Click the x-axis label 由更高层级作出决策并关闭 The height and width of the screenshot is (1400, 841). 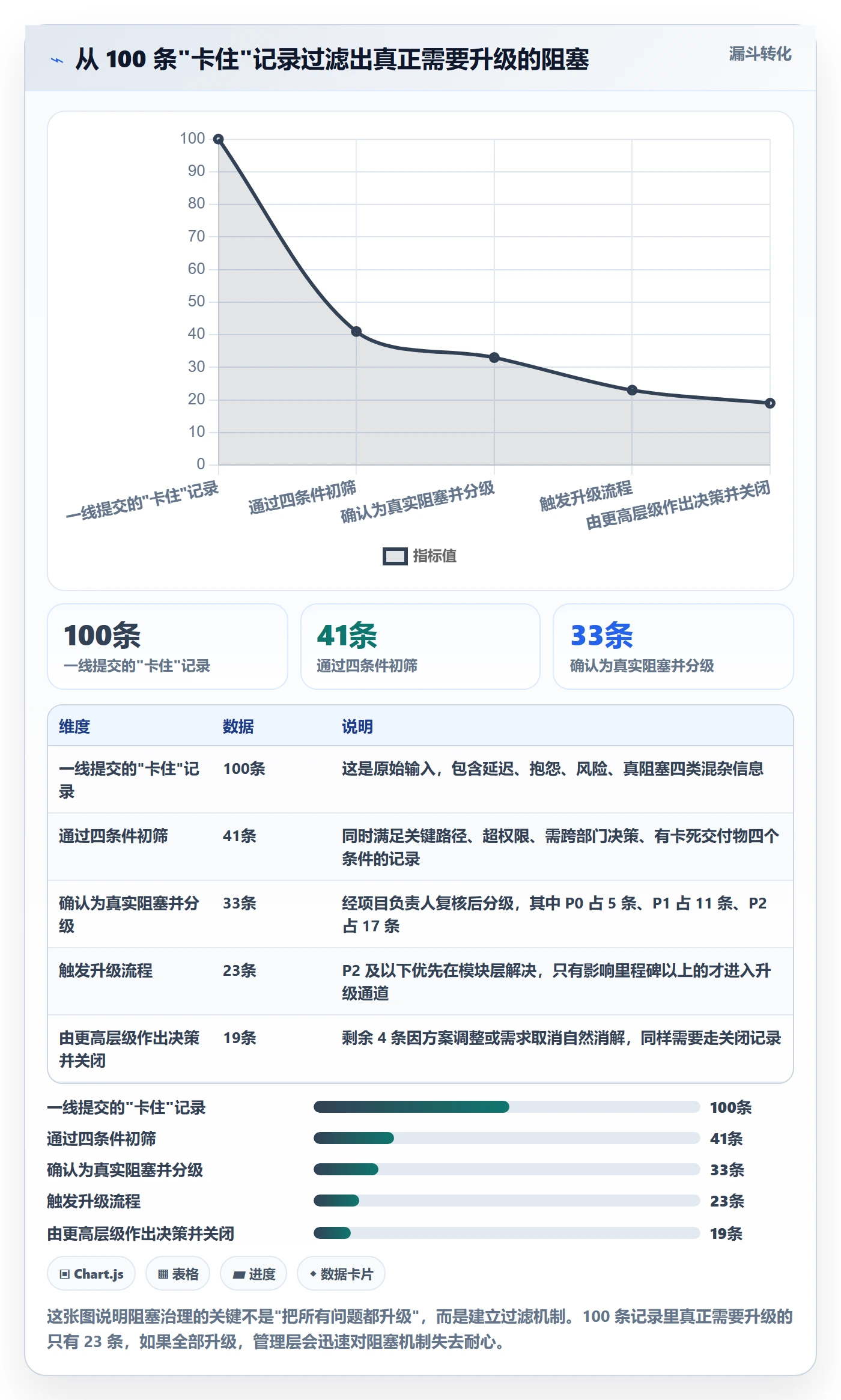tap(678, 505)
